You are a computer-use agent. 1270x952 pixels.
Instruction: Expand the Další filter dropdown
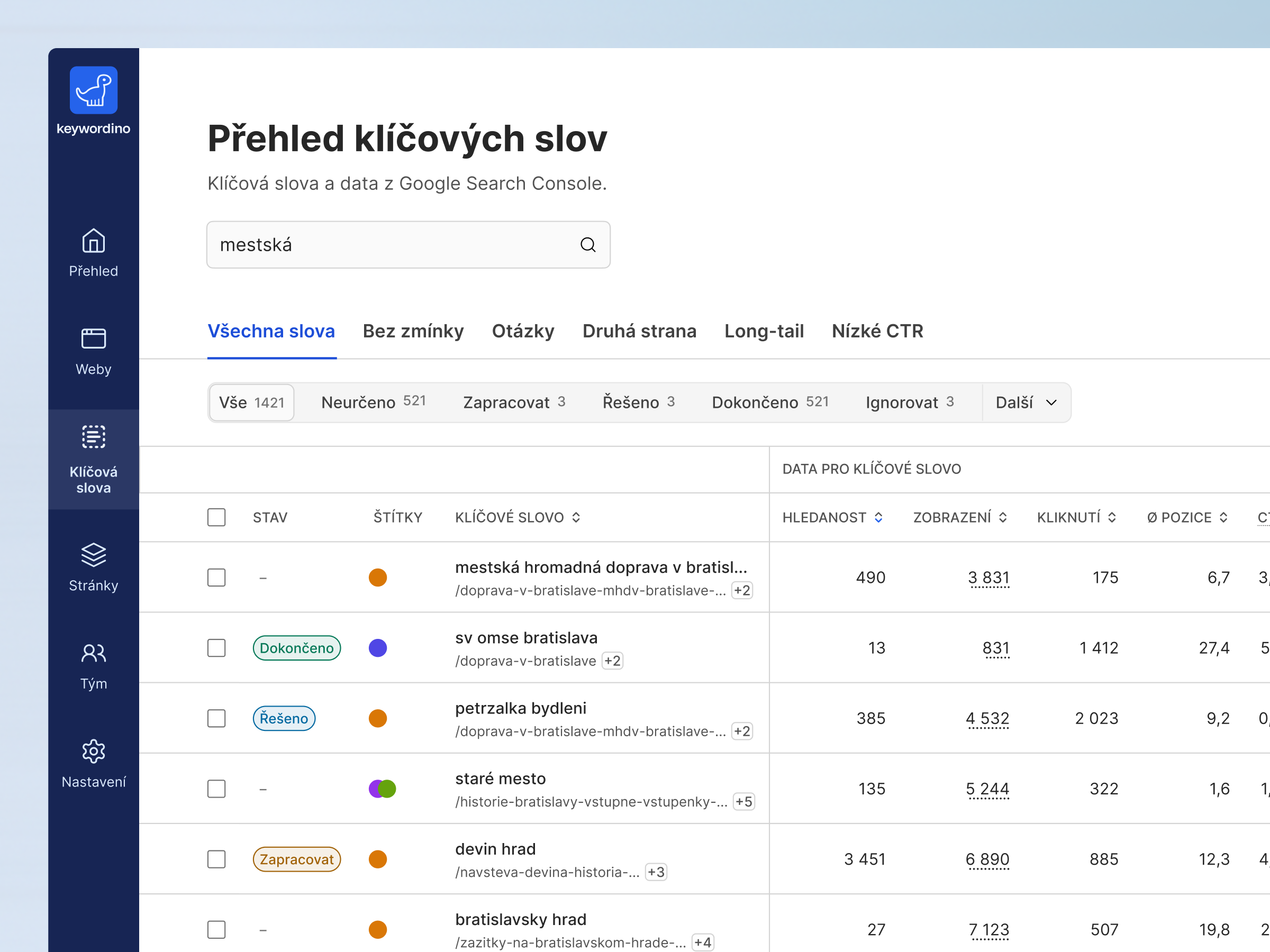click(x=1027, y=402)
